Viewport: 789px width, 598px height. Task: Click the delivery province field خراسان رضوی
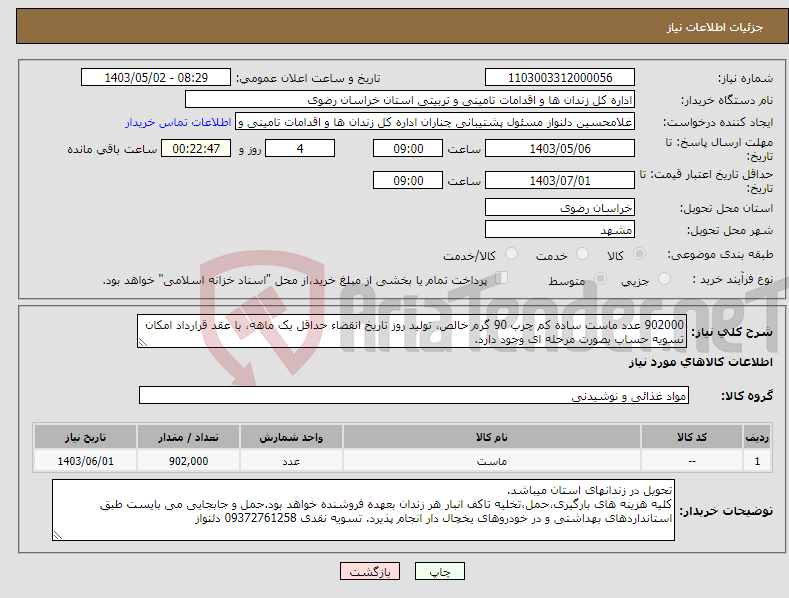pos(560,207)
